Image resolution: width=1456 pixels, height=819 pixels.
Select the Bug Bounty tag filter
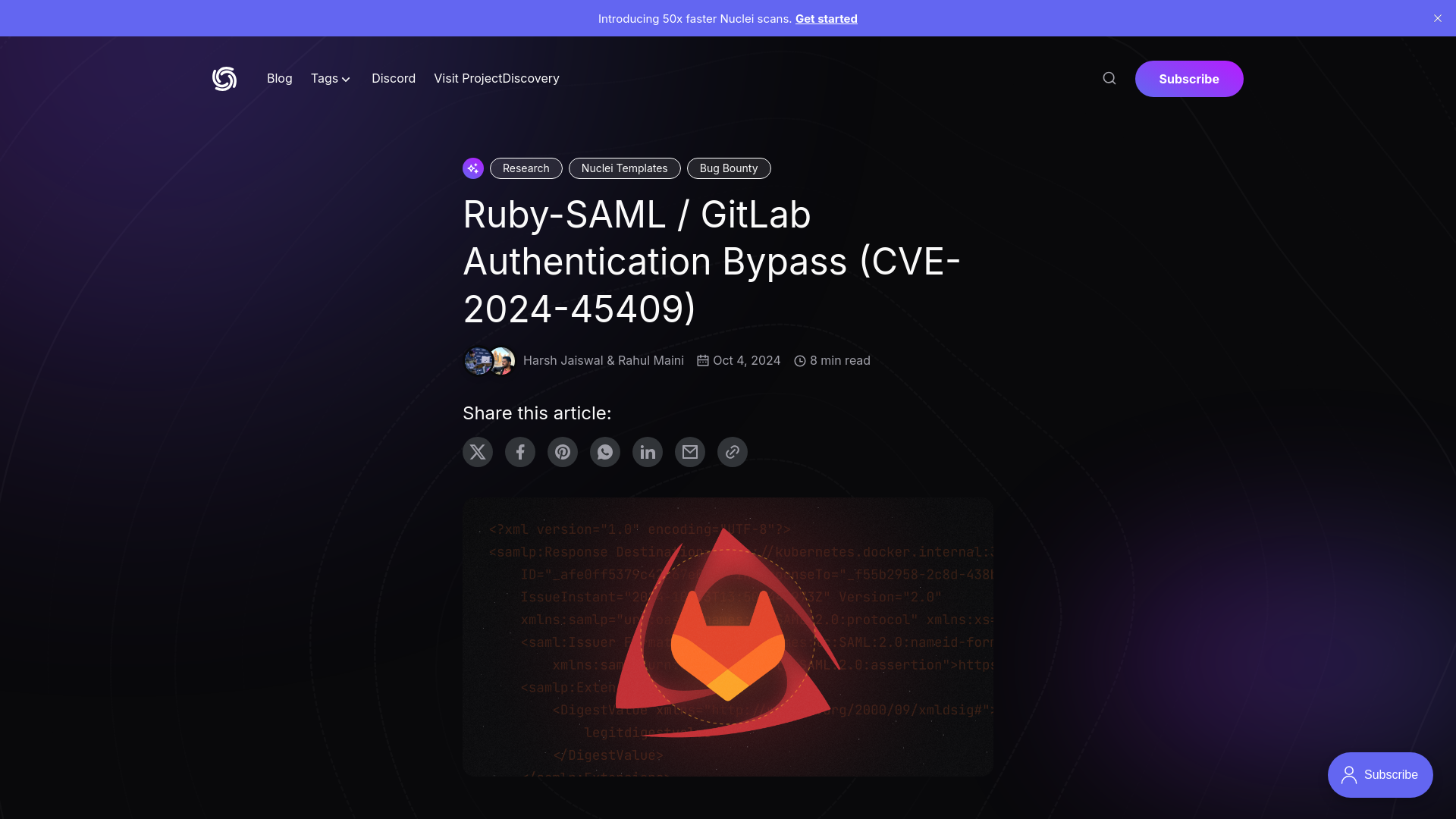[728, 168]
